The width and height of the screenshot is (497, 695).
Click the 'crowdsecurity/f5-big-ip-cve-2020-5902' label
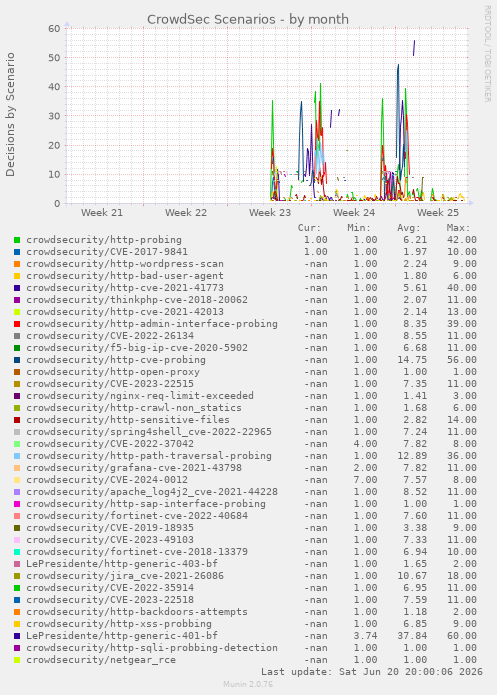click(x=137, y=348)
